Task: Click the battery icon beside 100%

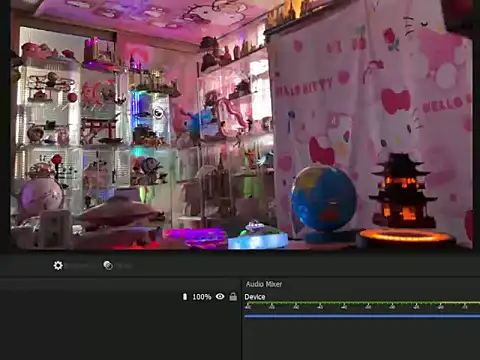Action: point(185,296)
